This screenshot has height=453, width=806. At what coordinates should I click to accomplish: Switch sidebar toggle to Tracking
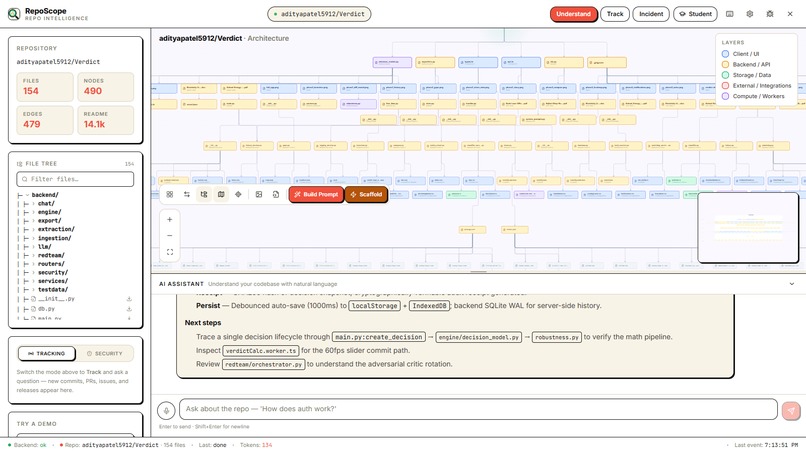tap(47, 354)
